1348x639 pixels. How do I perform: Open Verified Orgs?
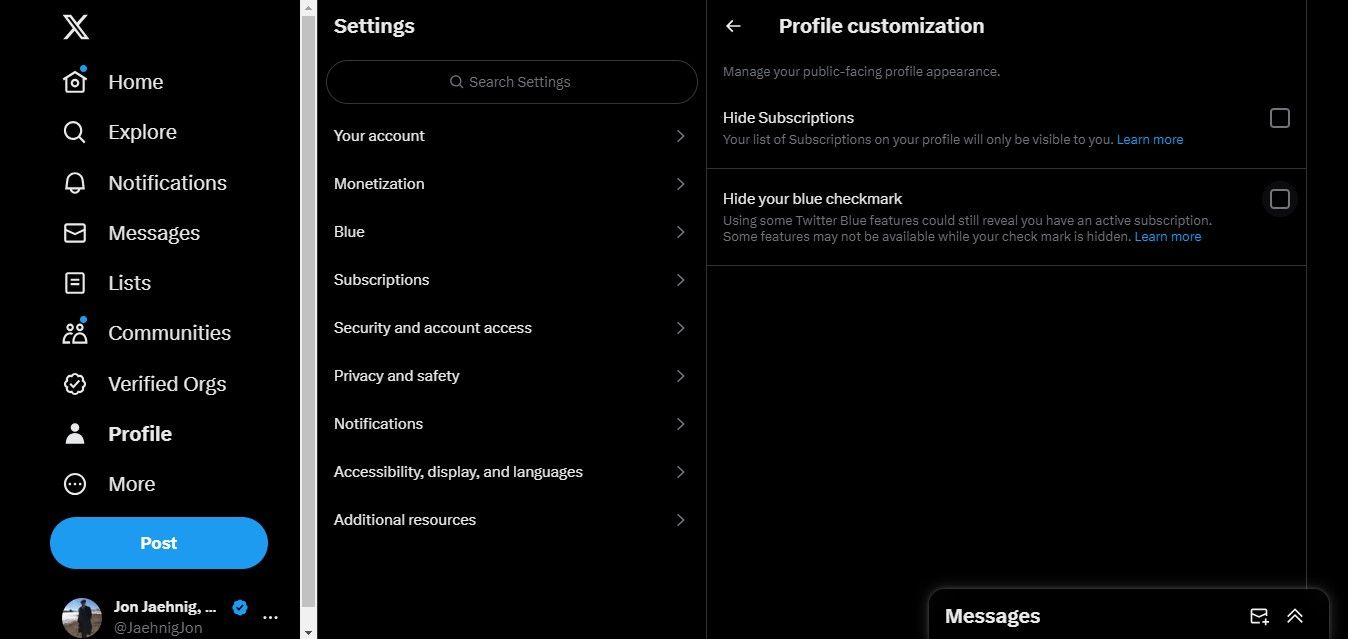166,383
